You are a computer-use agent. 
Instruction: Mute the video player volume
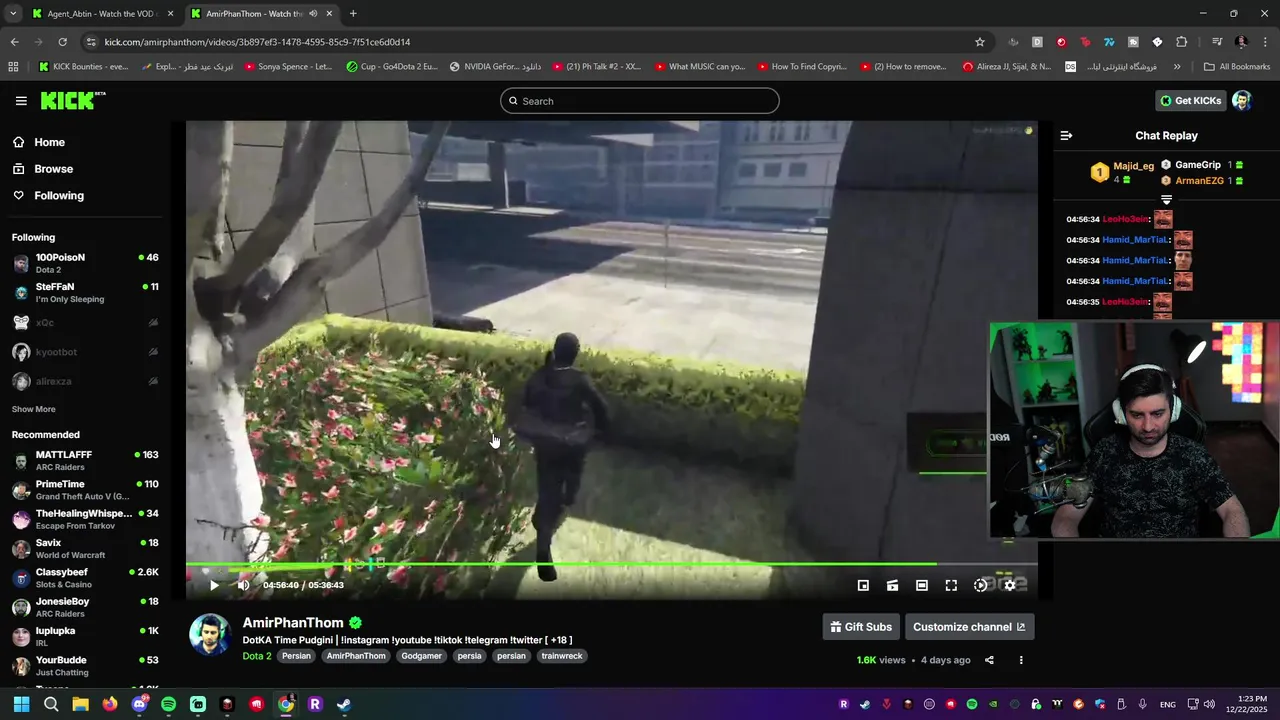coord(243,585)
